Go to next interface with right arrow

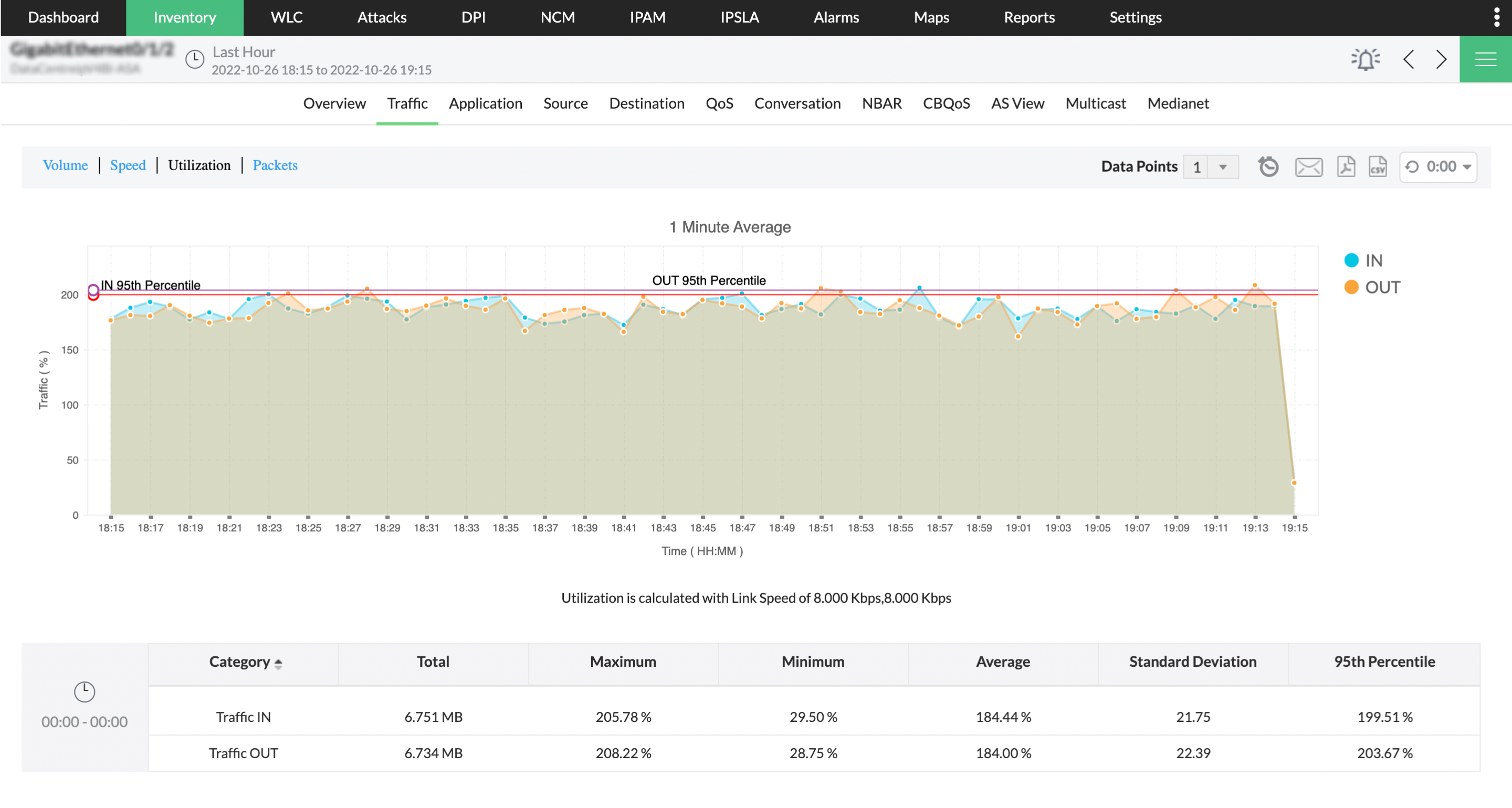(x=1441, y=59)
